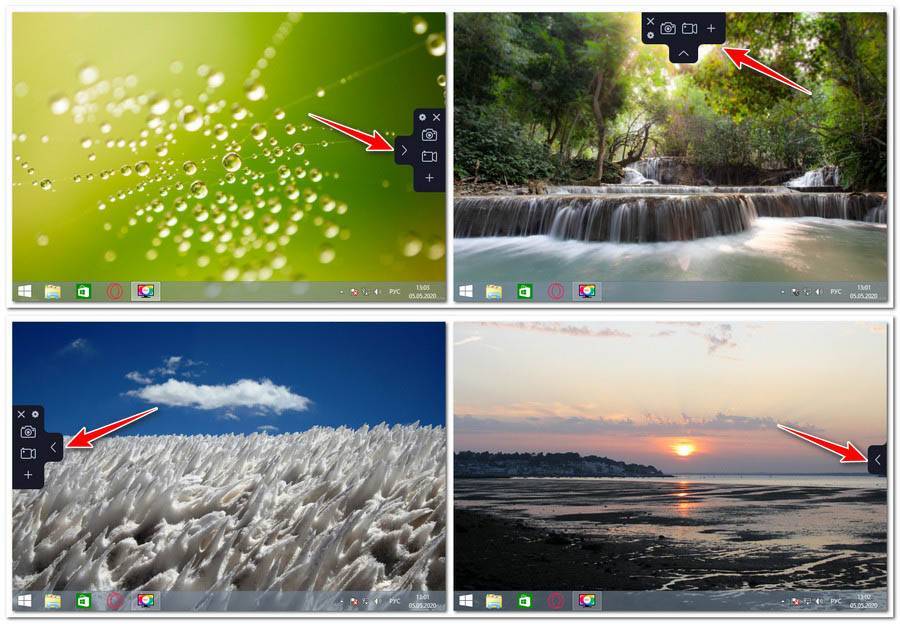Open Store icon on snow desktop taskbar
Image resolution: width=900 pixels, height=624 pixels.
click(84, 600)
